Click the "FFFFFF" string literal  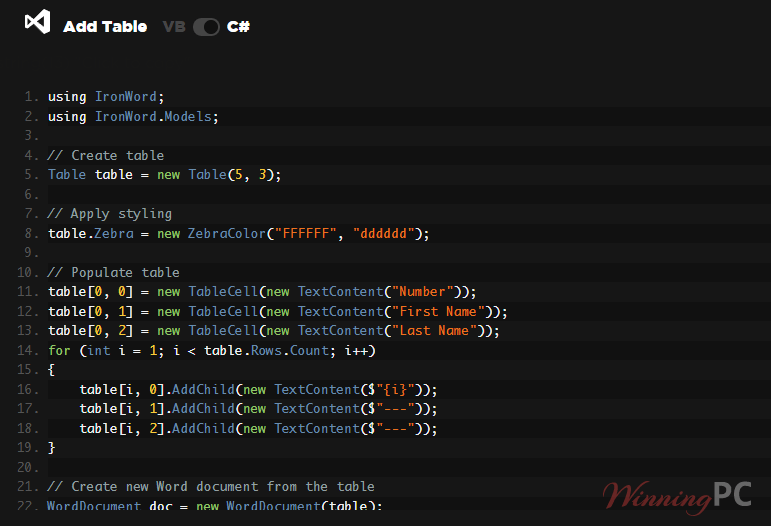[305, 234]
